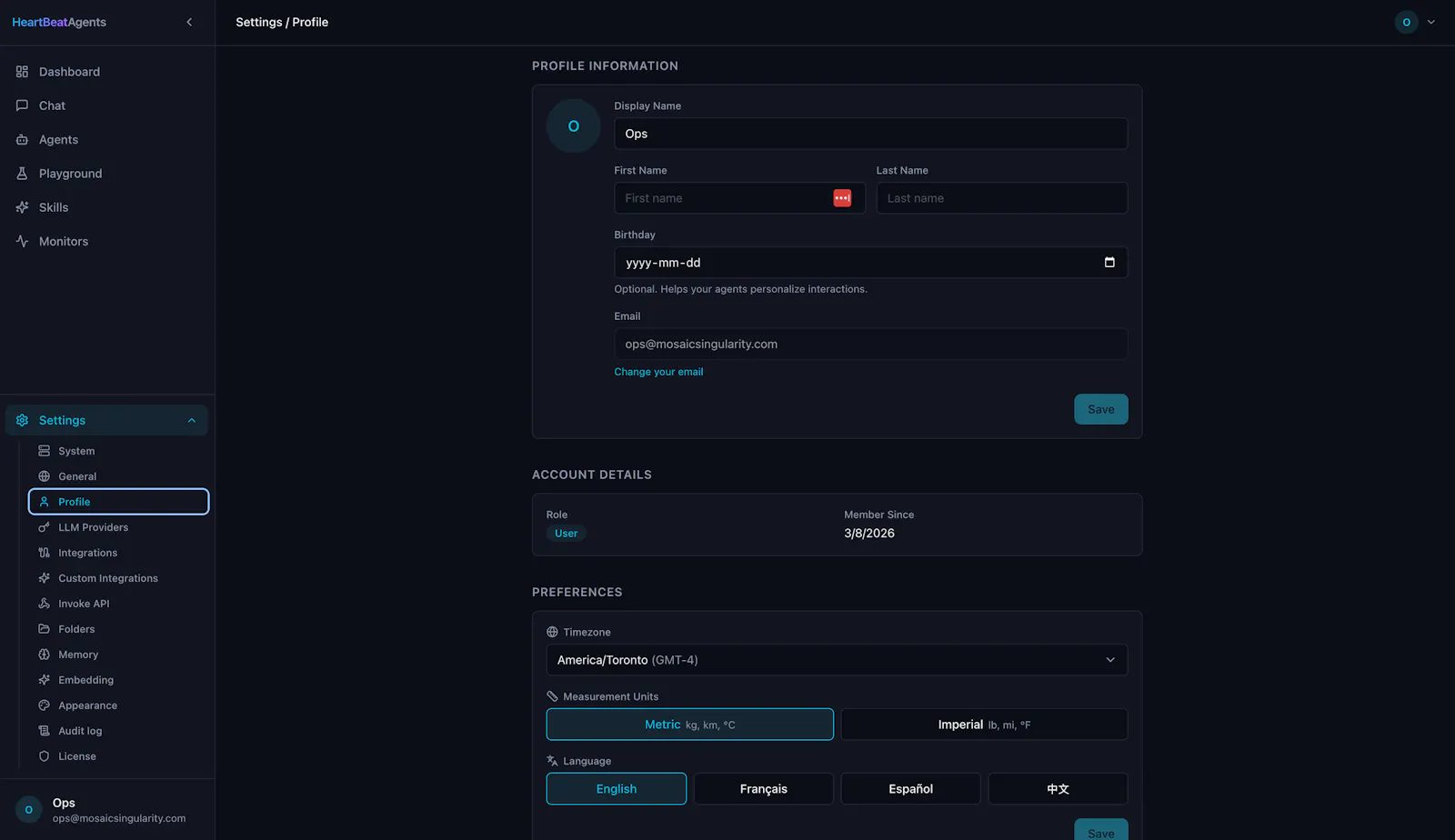Click the HeartBeatAgents logo
1455x840 pixels.
click(x=59, y=22)
